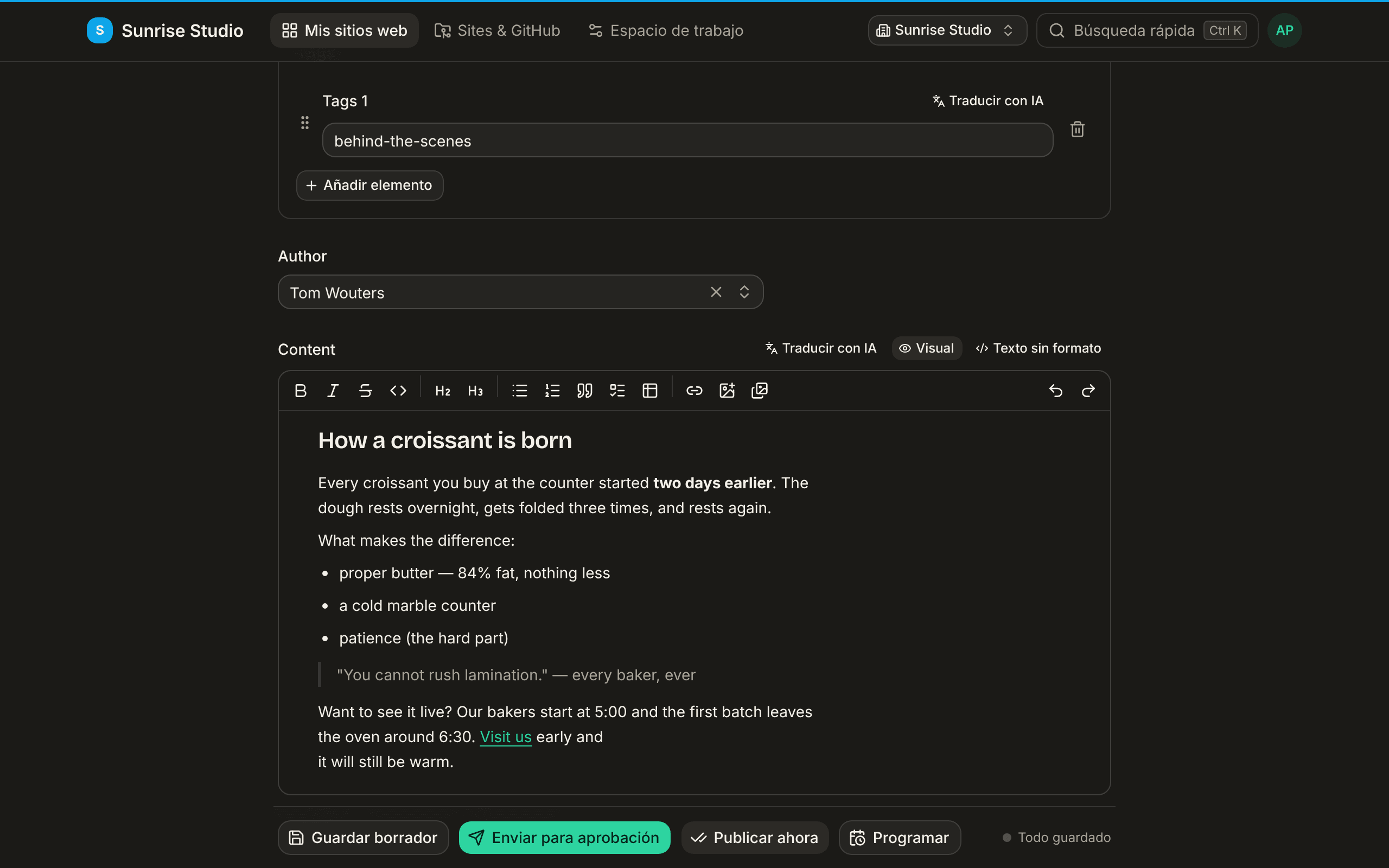Delete the Tags 1 item with trash icon
The width and height of the screenshot is (1389, 868).
point(1078,130)
